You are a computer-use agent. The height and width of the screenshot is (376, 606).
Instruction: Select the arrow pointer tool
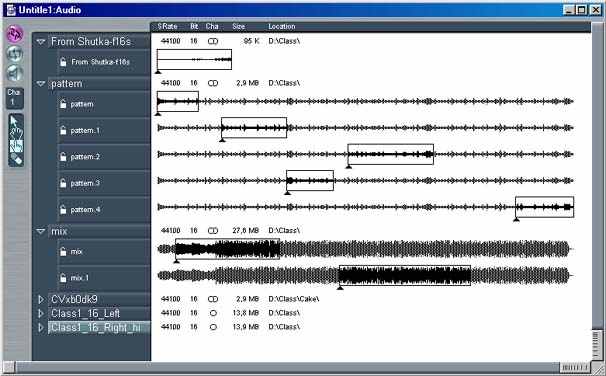pyautogui.click(x=15, y=121)
